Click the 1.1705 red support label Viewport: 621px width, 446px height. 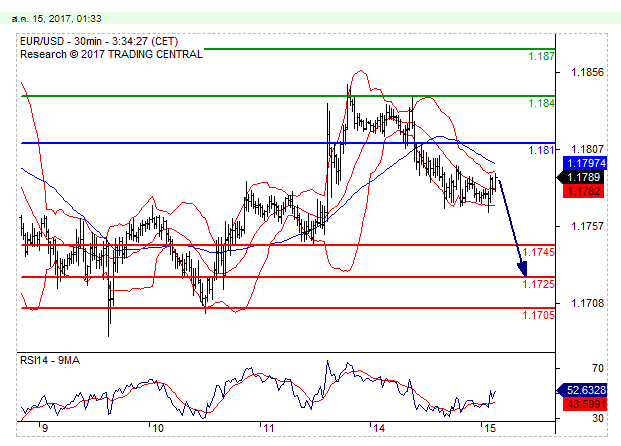(x=539, y=316)
